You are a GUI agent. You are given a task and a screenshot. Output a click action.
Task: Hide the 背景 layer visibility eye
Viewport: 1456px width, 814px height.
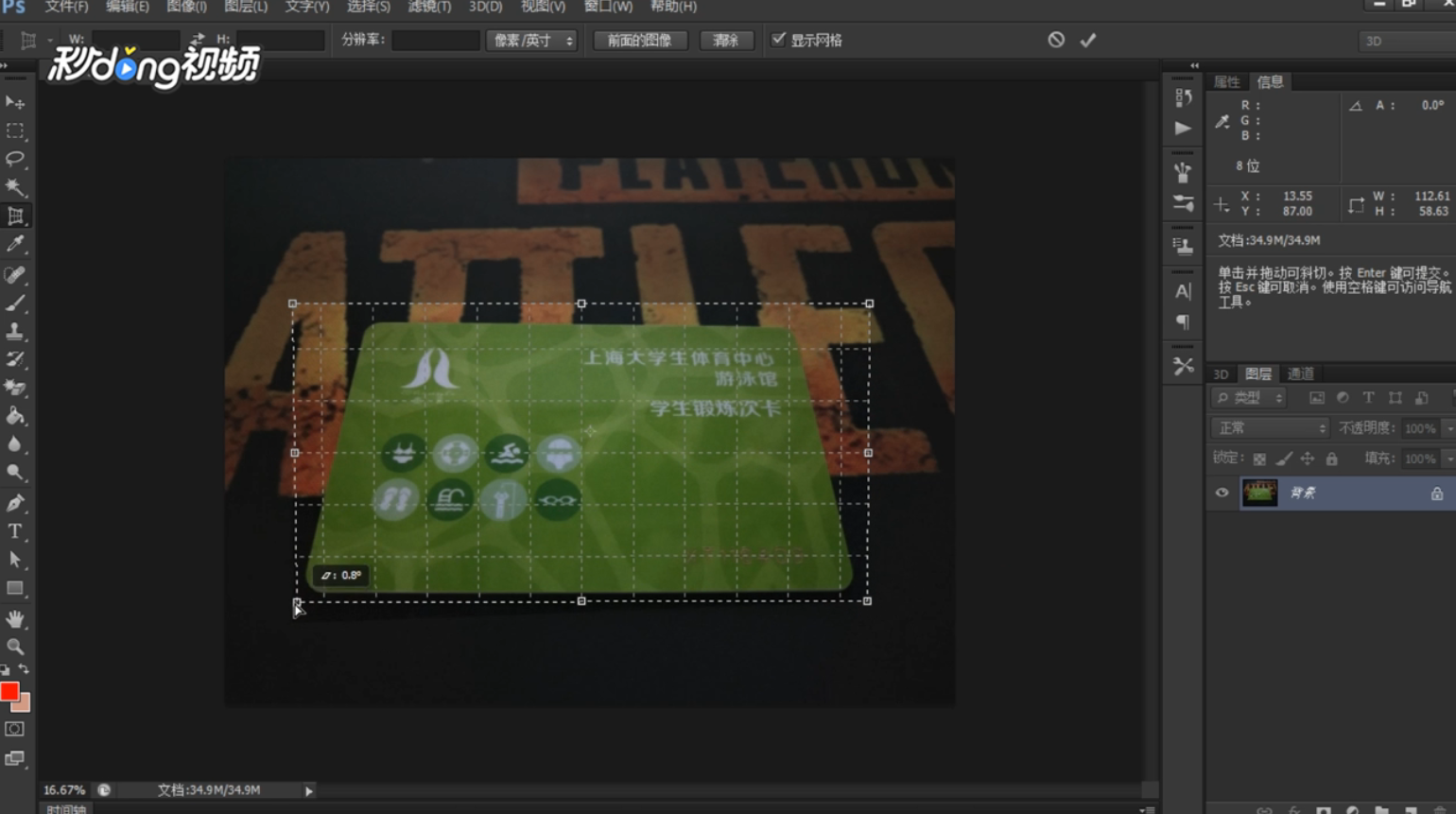(1222, 493)
